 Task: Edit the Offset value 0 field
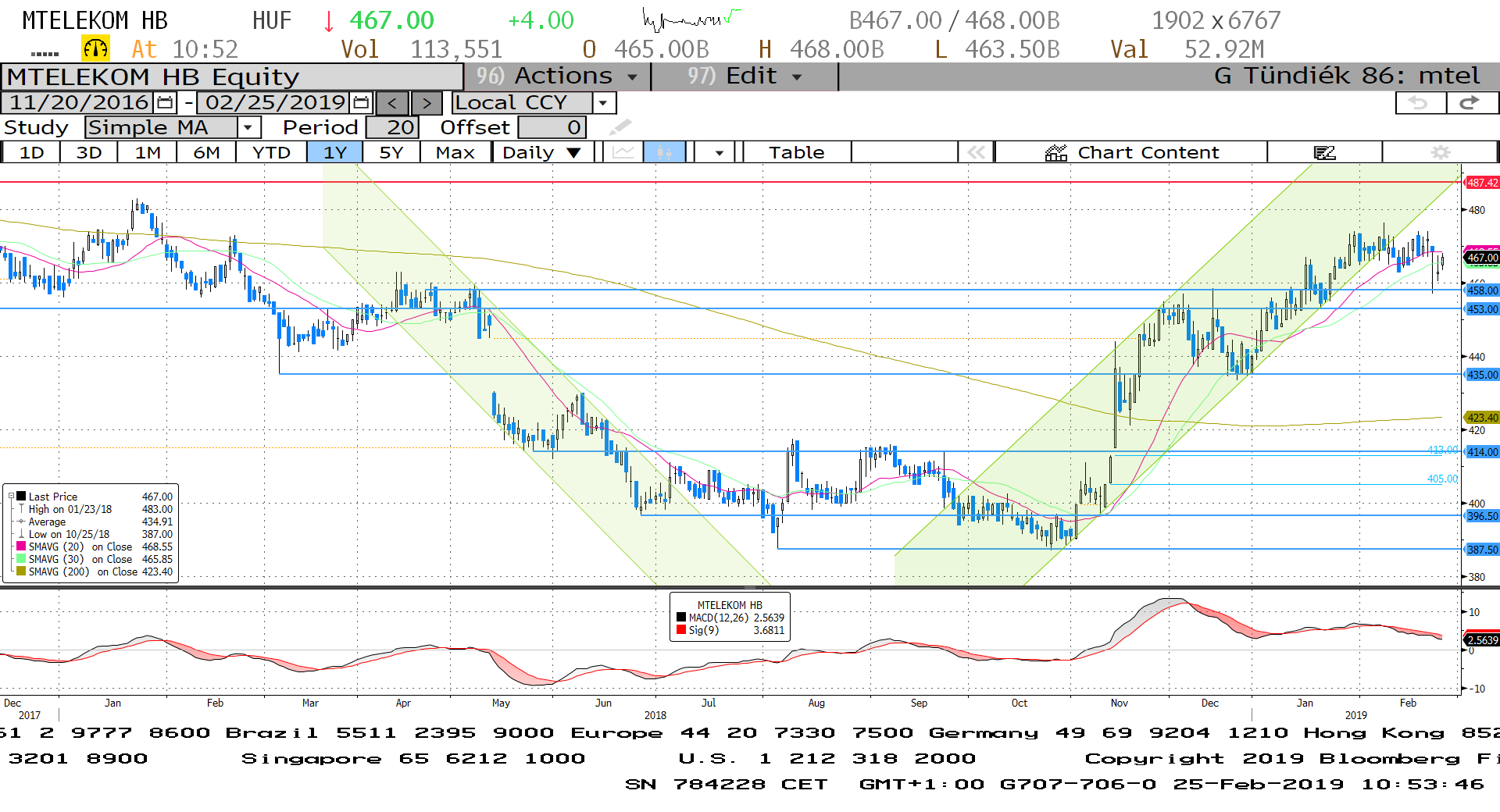tap(552, 127)
